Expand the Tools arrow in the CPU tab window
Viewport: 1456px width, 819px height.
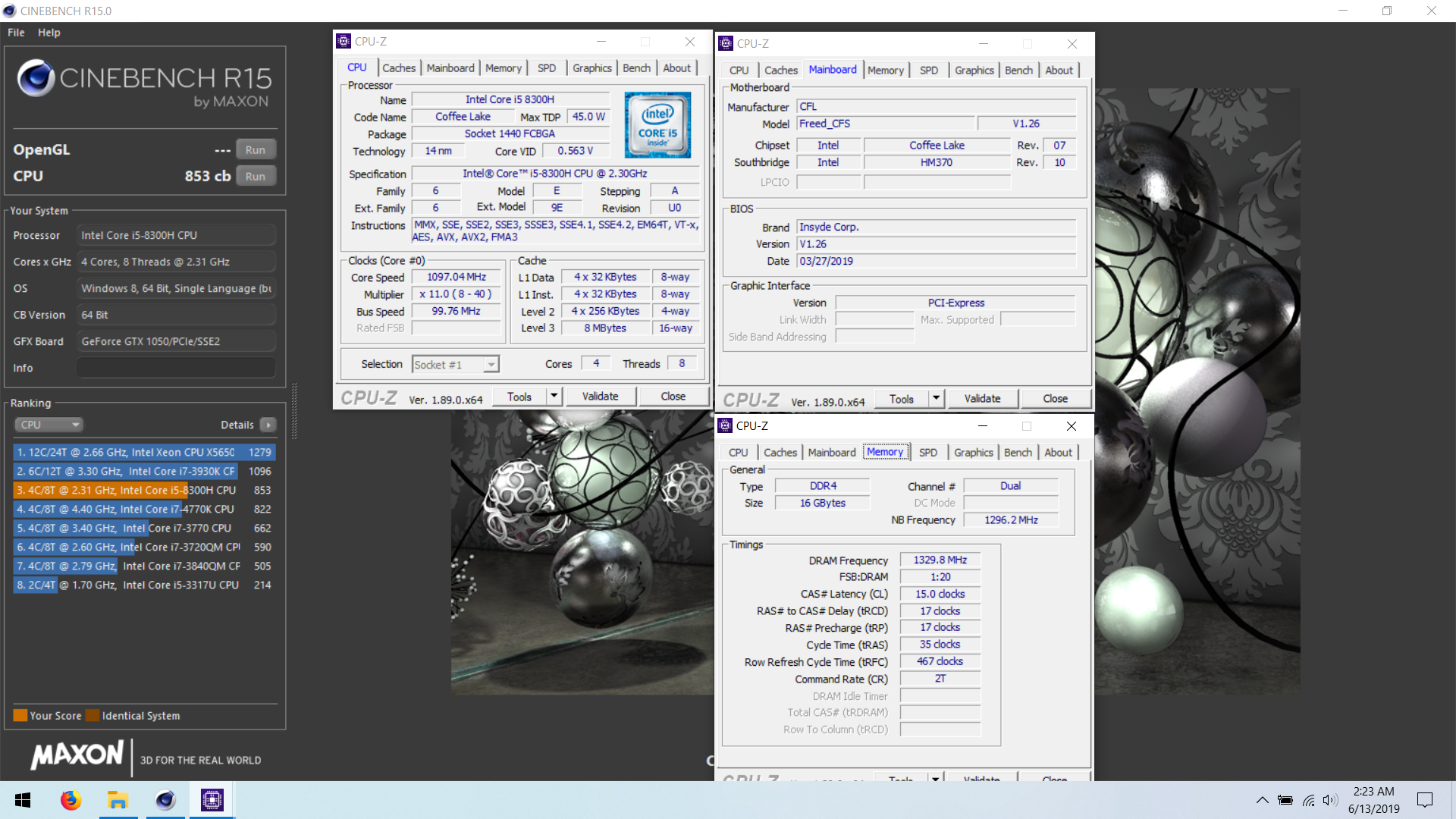click(554, 396)
